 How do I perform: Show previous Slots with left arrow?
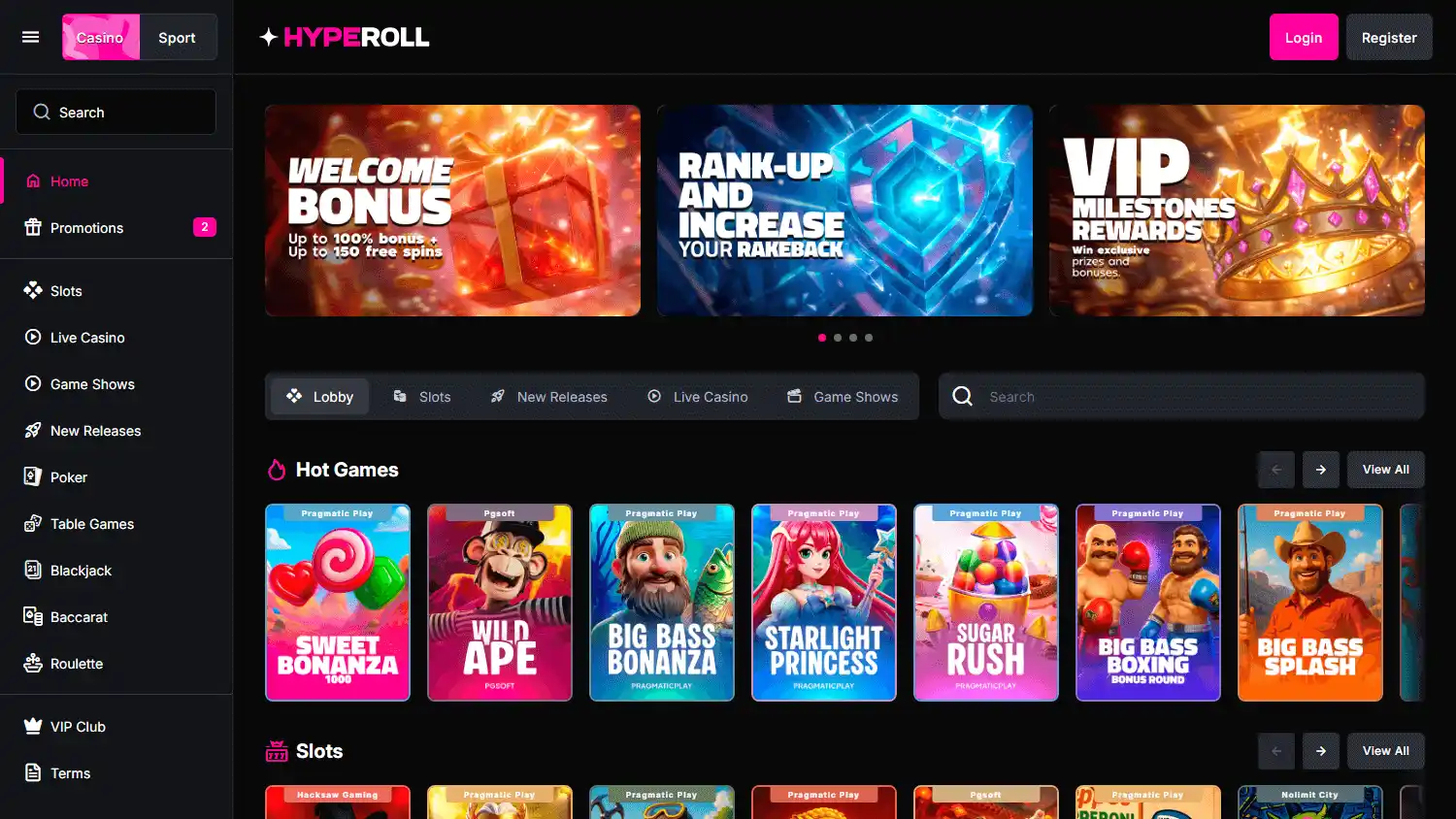pyautogui.click(x=1276, y=751)
